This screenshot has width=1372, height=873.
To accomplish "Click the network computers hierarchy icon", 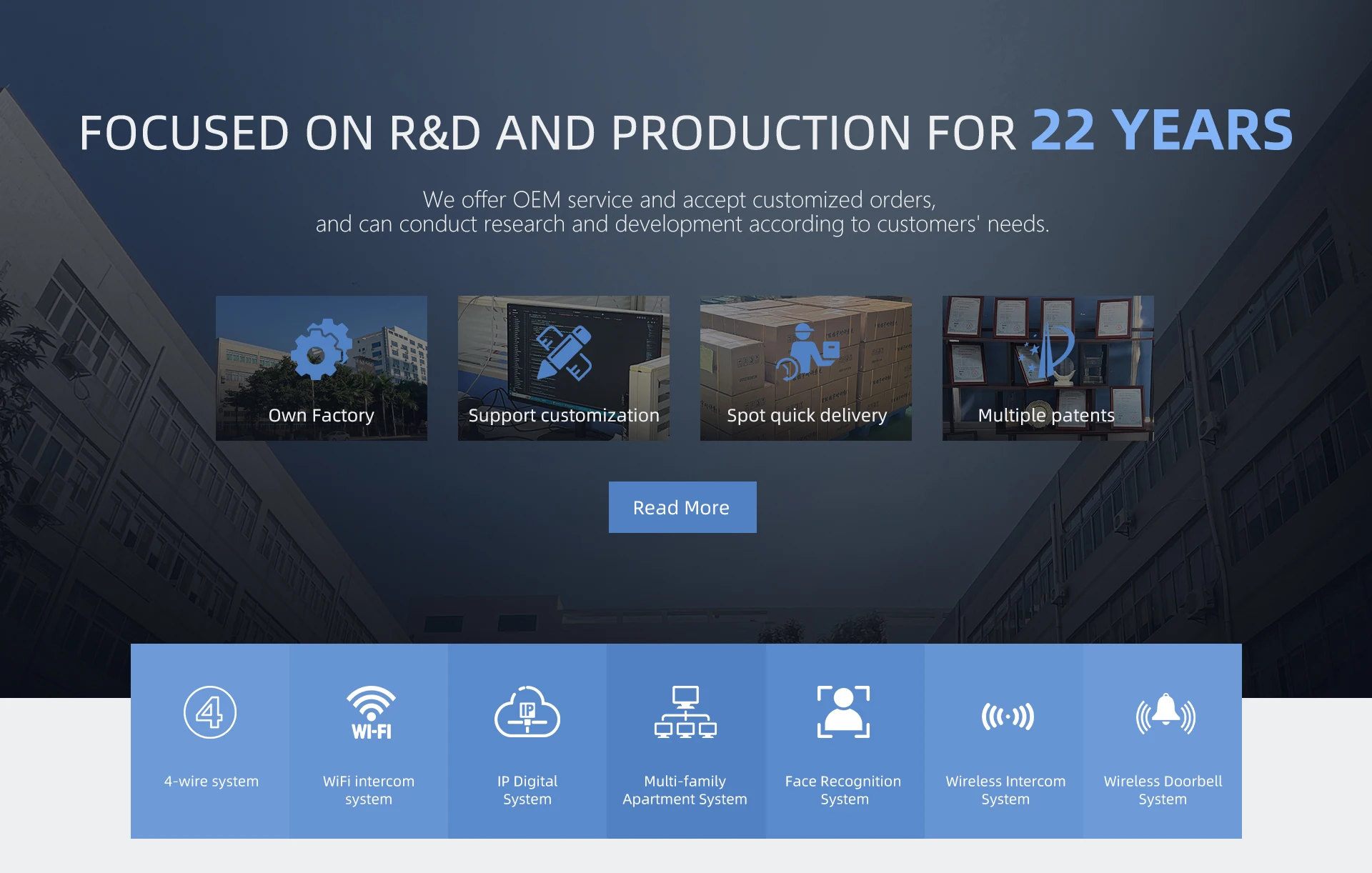I will [685, 712].
